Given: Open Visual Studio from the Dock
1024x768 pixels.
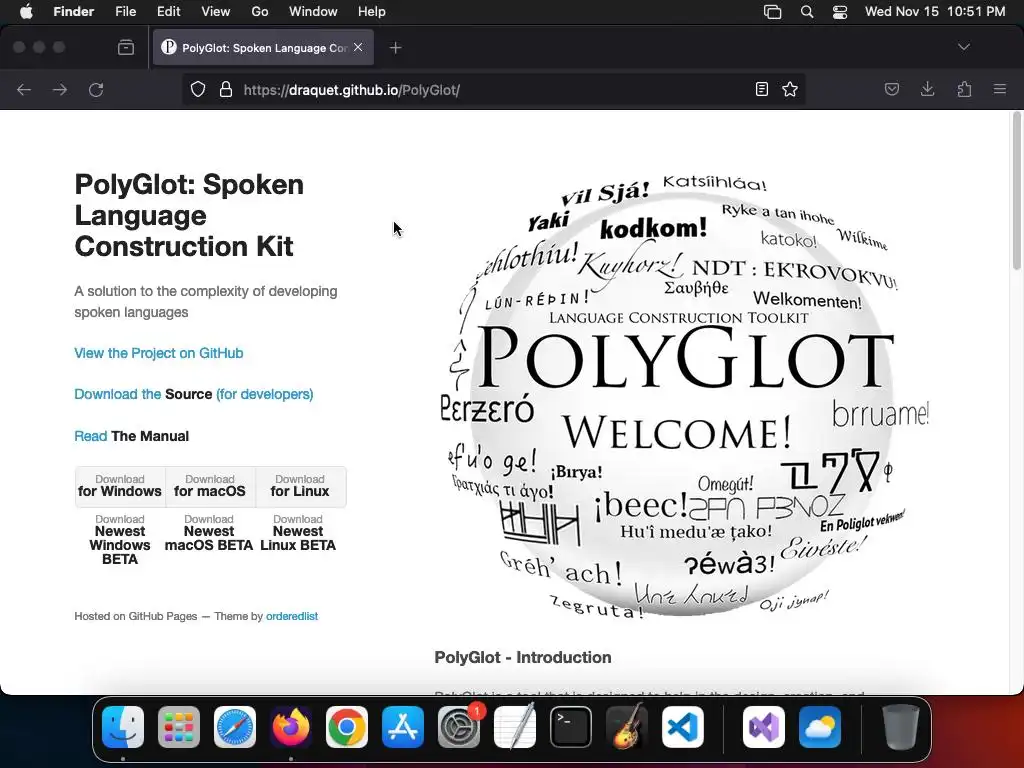Looking at the screenshot, I should (763, 727).
